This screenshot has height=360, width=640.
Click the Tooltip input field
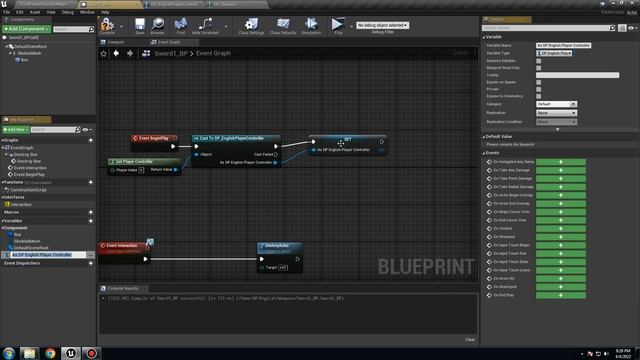577,75
